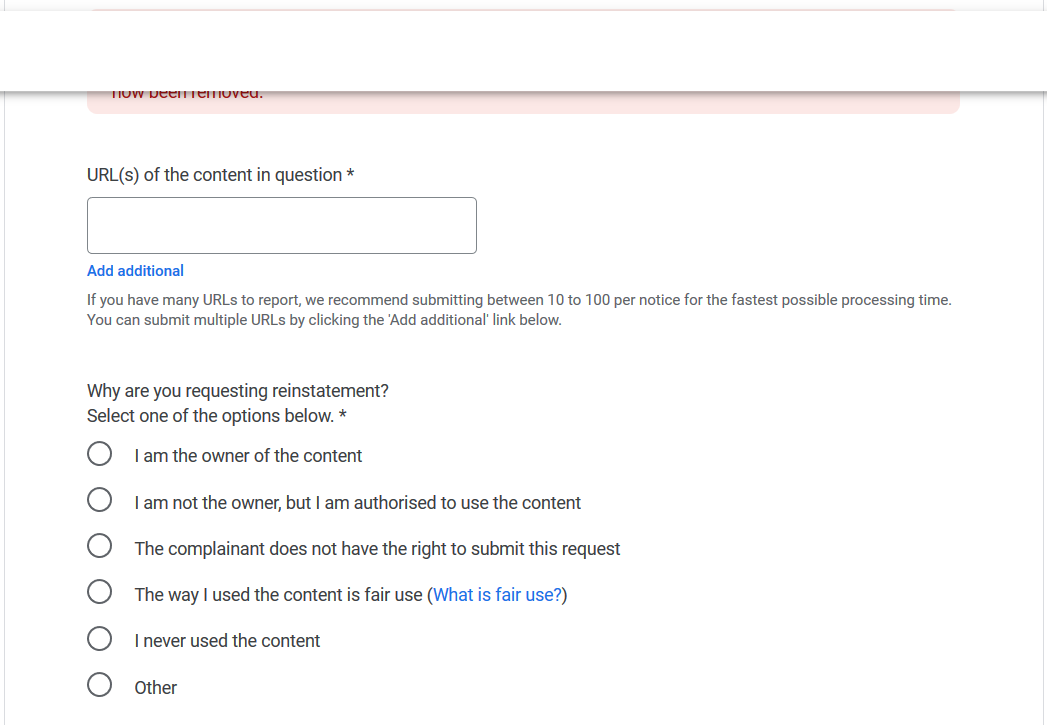
Task: Pick the fair use radio button circle
Action: tap(99, 592)
